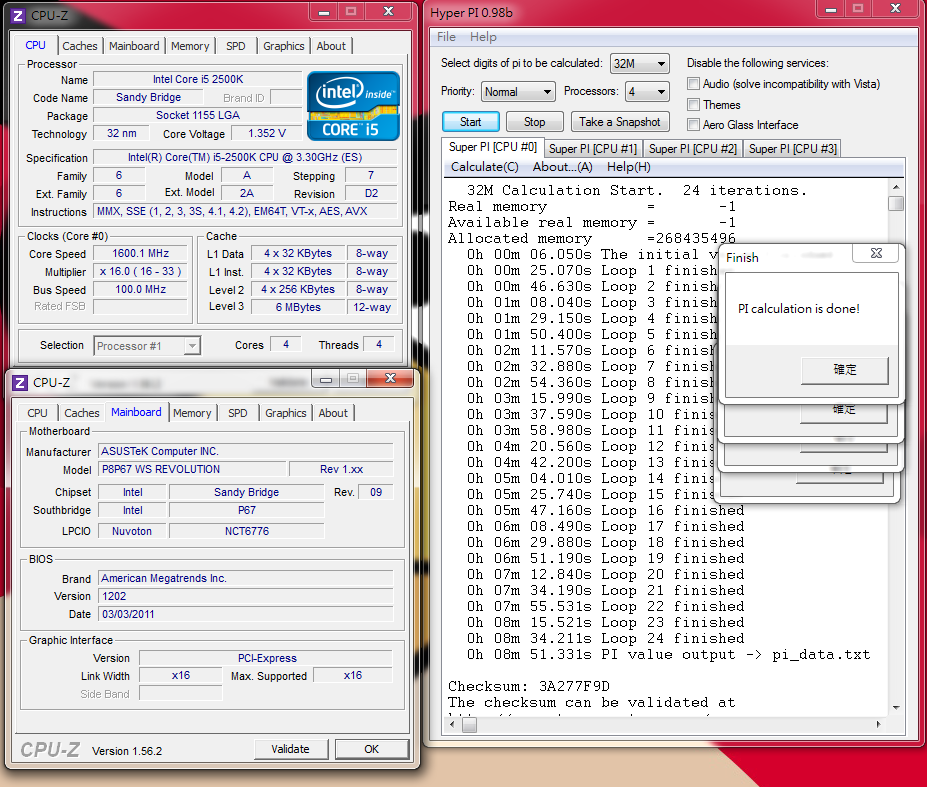Open the pi digits dropdown showing 32M
This screenshot has height=787, width=927.
640,63
